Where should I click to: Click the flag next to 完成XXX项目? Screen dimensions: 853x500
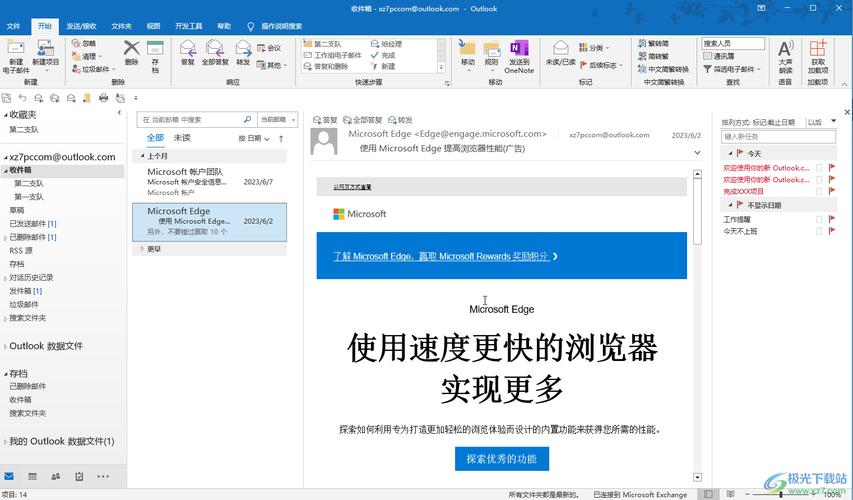click(831, 190)
